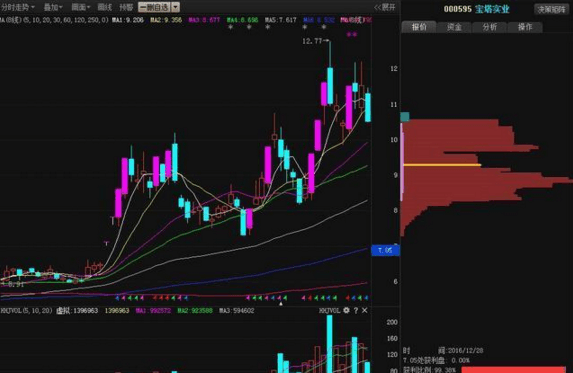Screen dimensions: 573x373
Task: Click the small teal marker above chip distribution
Action: (x=405, y=117)
